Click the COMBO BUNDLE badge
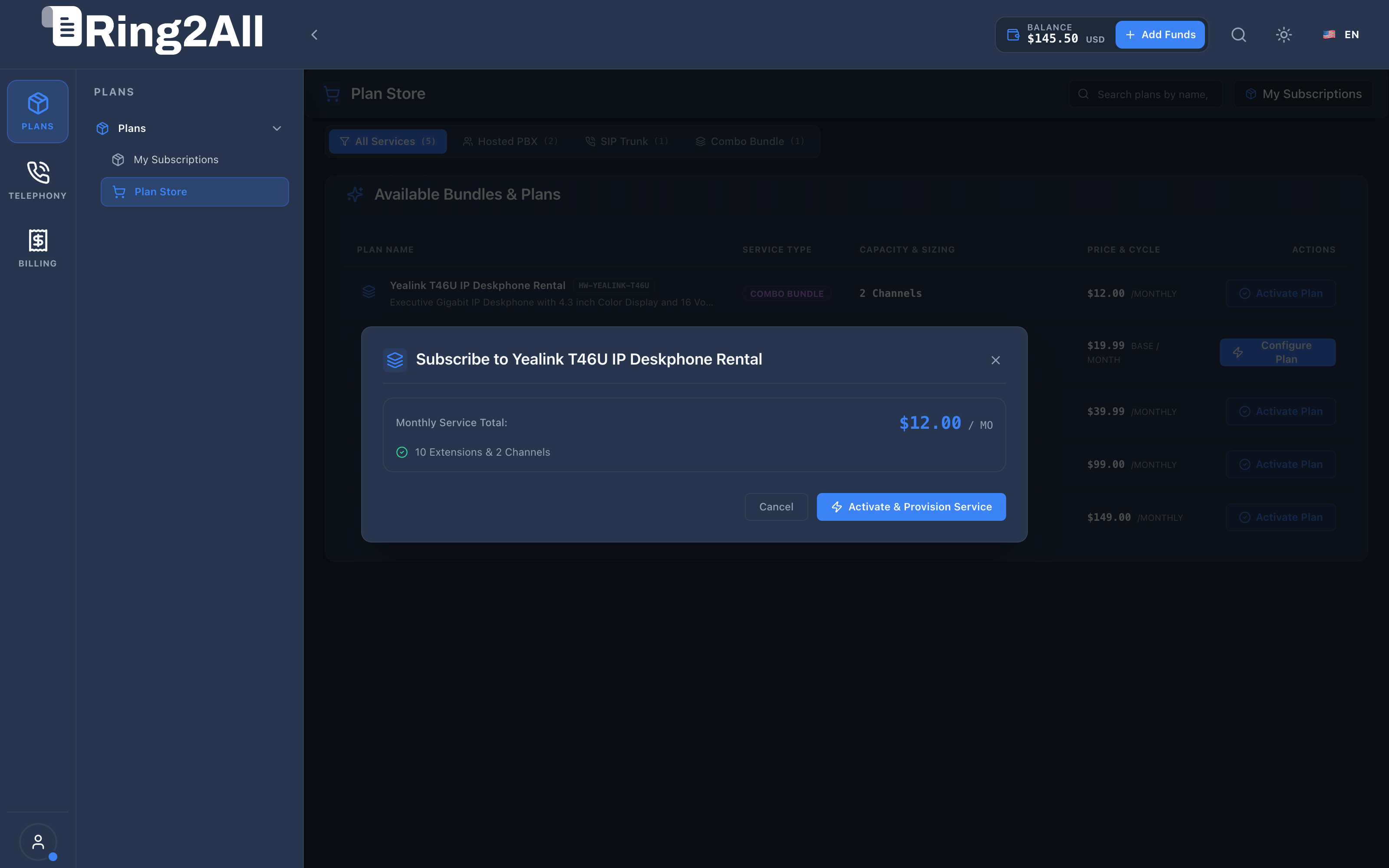Viewport: 1389px width, 868px height. tap(787, 294)
